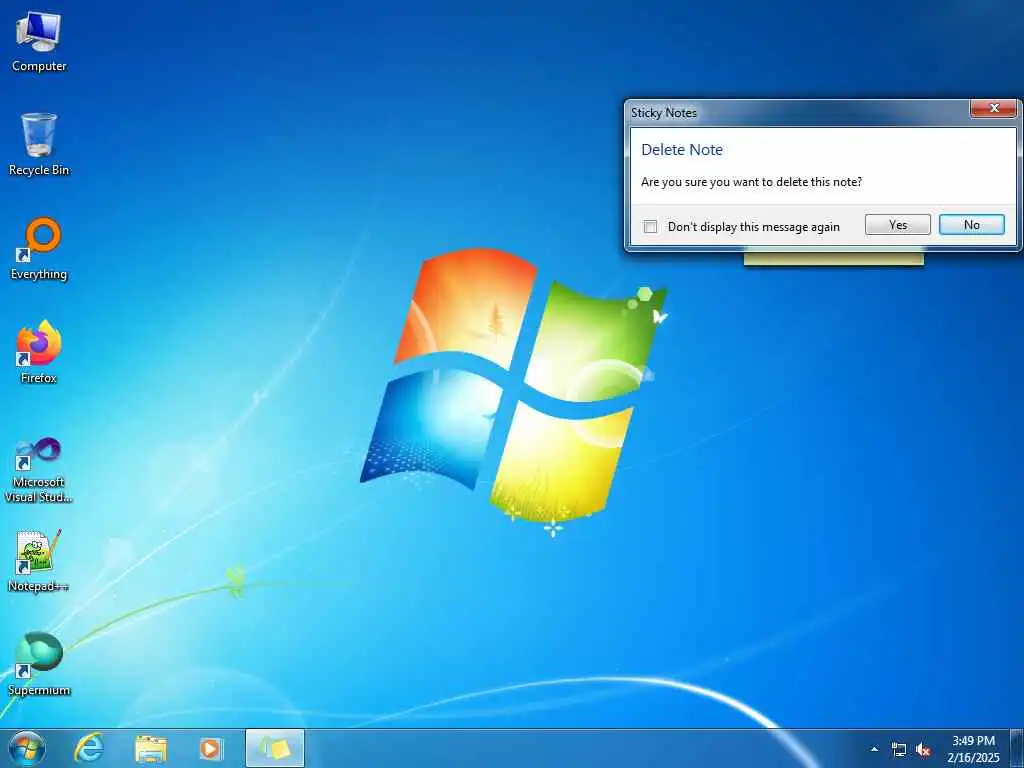Launch Internet Explorer from taskbar
This screenshot has width=1024, height=768.
point(89,748)
